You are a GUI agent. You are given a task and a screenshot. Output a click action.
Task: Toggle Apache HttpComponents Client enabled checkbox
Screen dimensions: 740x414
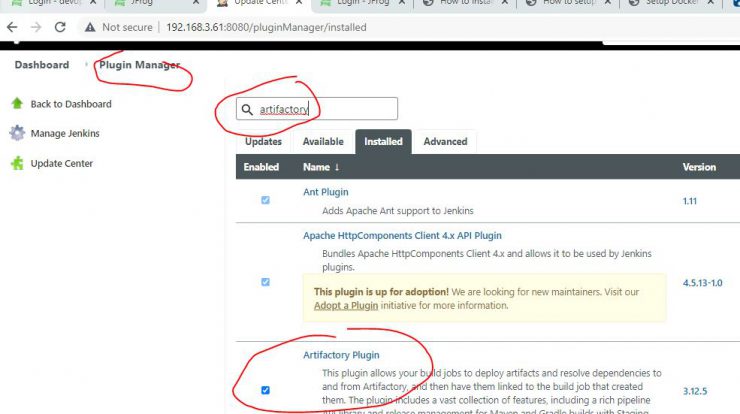pyautogui.click(x=265, y=282)
